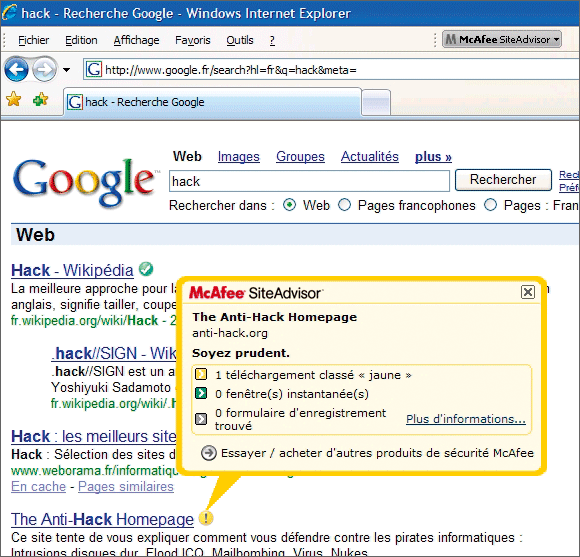Open the ? help menu
Image resolution: width=580 pixels, height=557 pixels.
tap(272, 40)
